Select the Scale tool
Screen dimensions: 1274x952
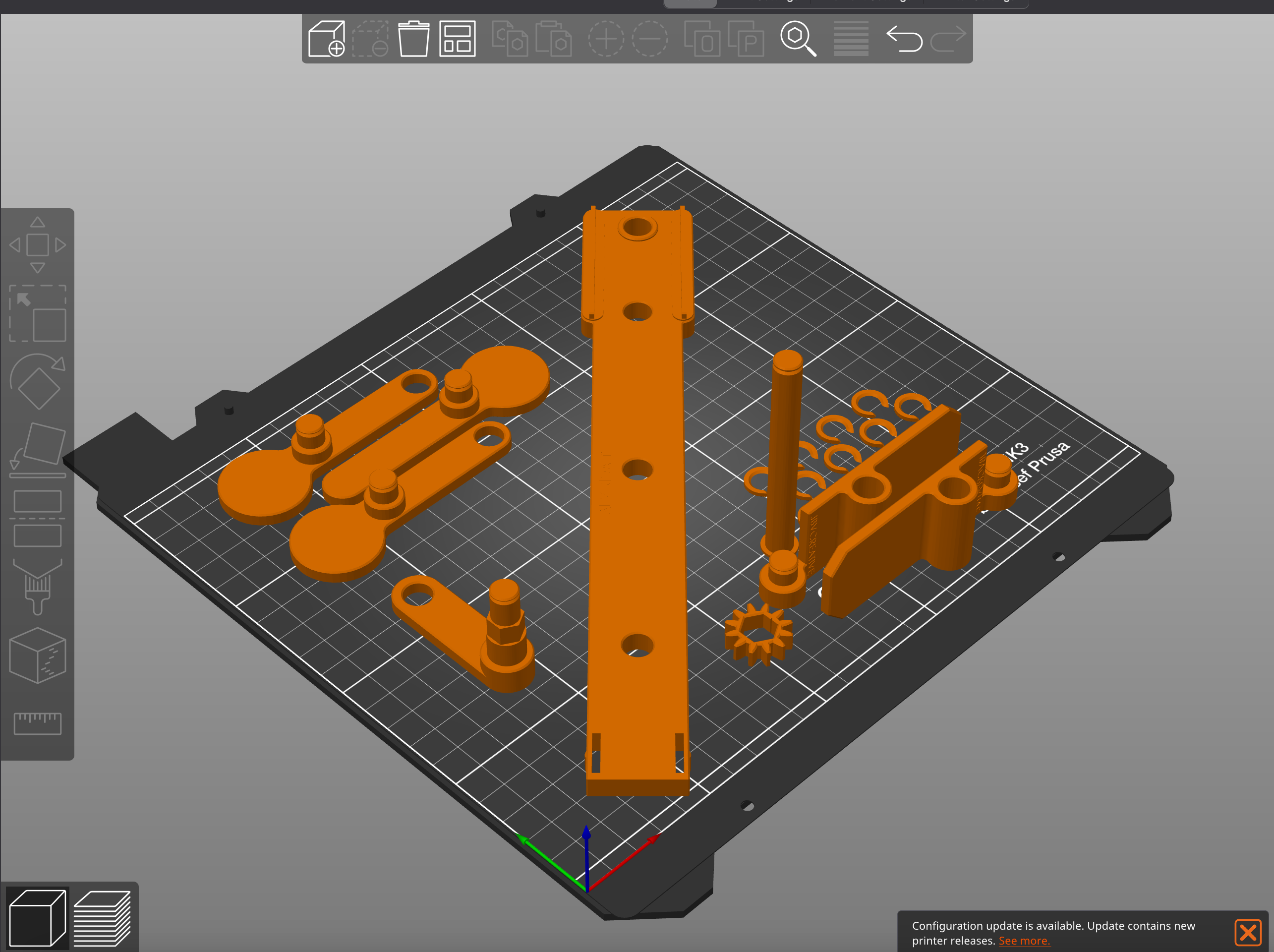[x=38, y=313]
